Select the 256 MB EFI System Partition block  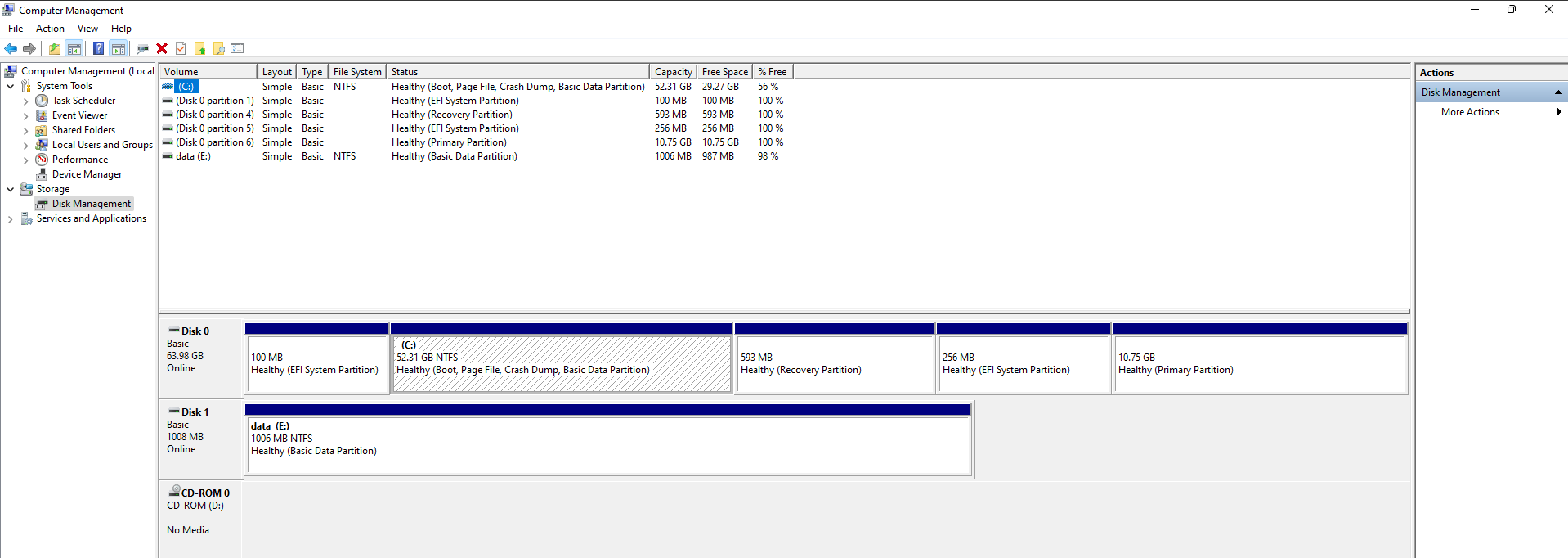tap(1024, 358)
